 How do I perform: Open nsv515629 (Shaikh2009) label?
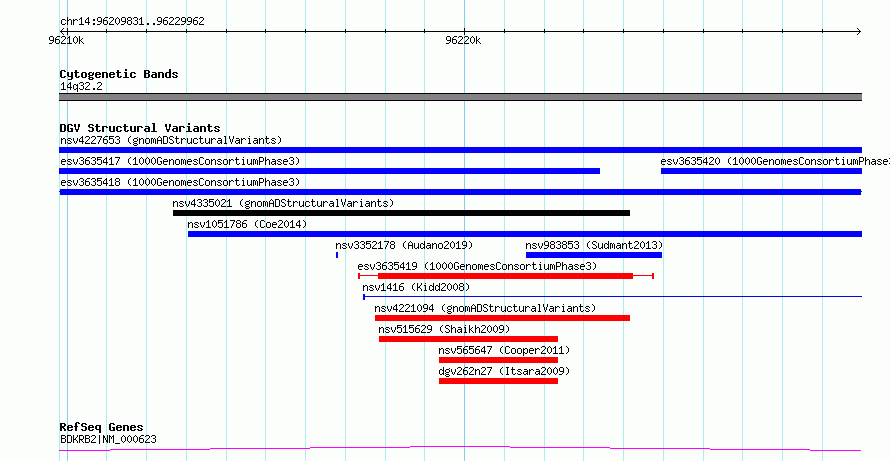[x=444, y=329]
